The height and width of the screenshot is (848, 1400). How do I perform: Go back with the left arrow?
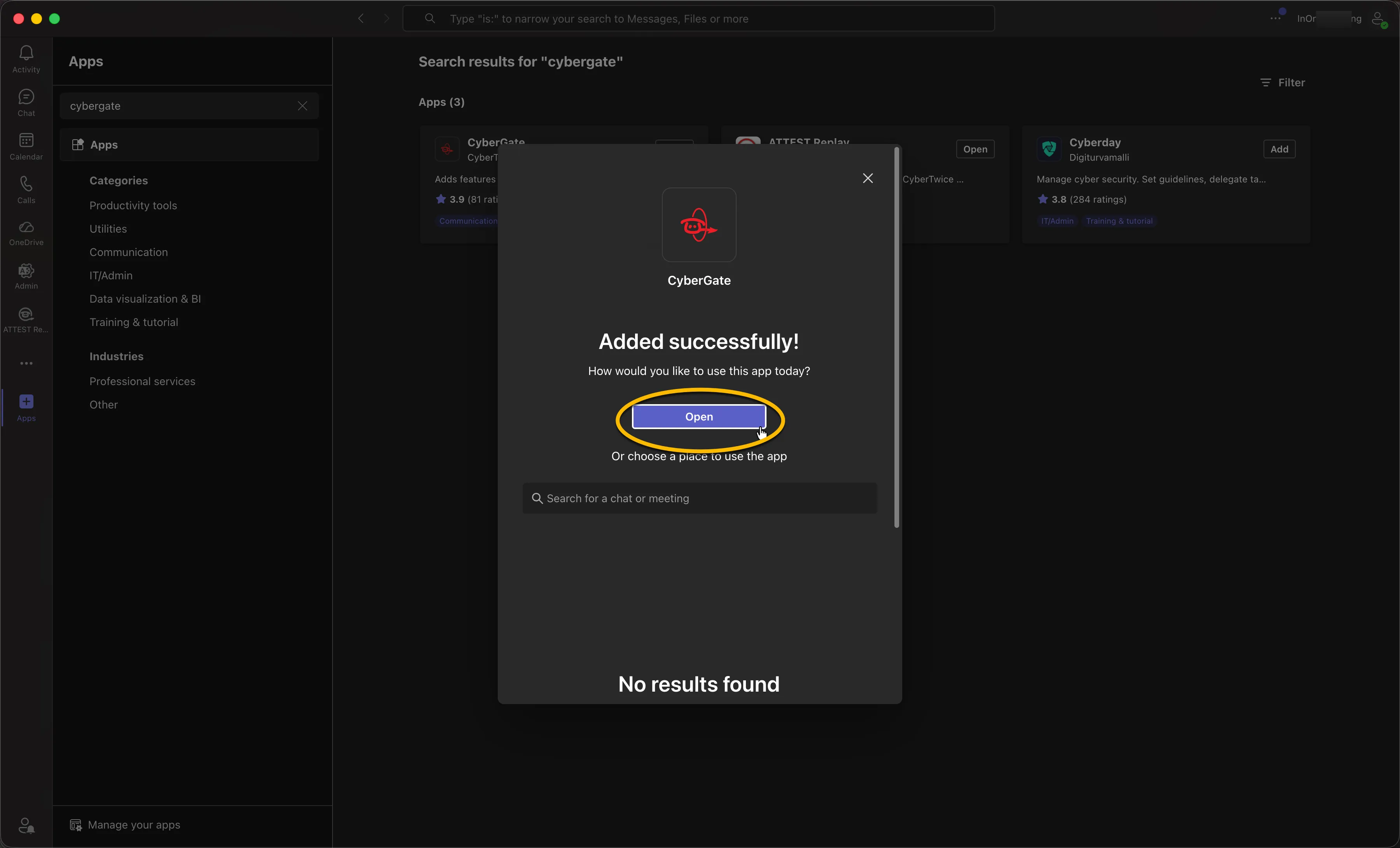click(361, 18)
